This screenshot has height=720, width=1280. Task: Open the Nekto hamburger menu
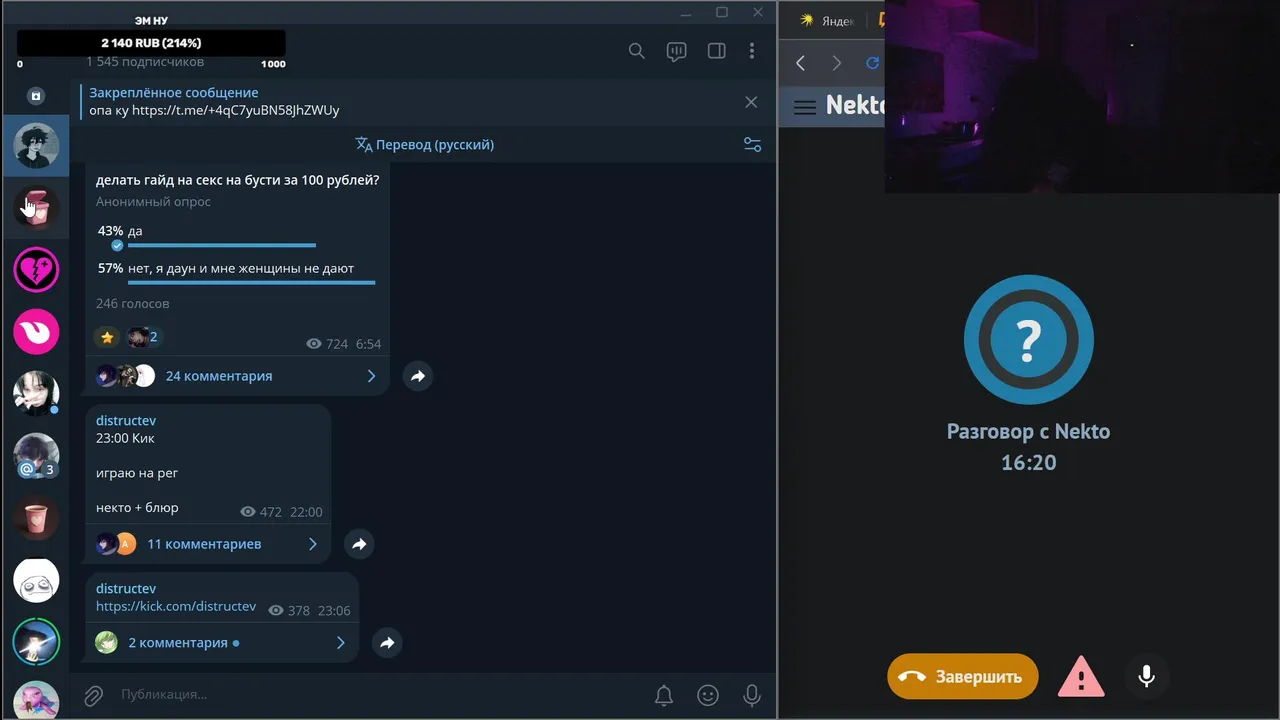tap(805, 107)
